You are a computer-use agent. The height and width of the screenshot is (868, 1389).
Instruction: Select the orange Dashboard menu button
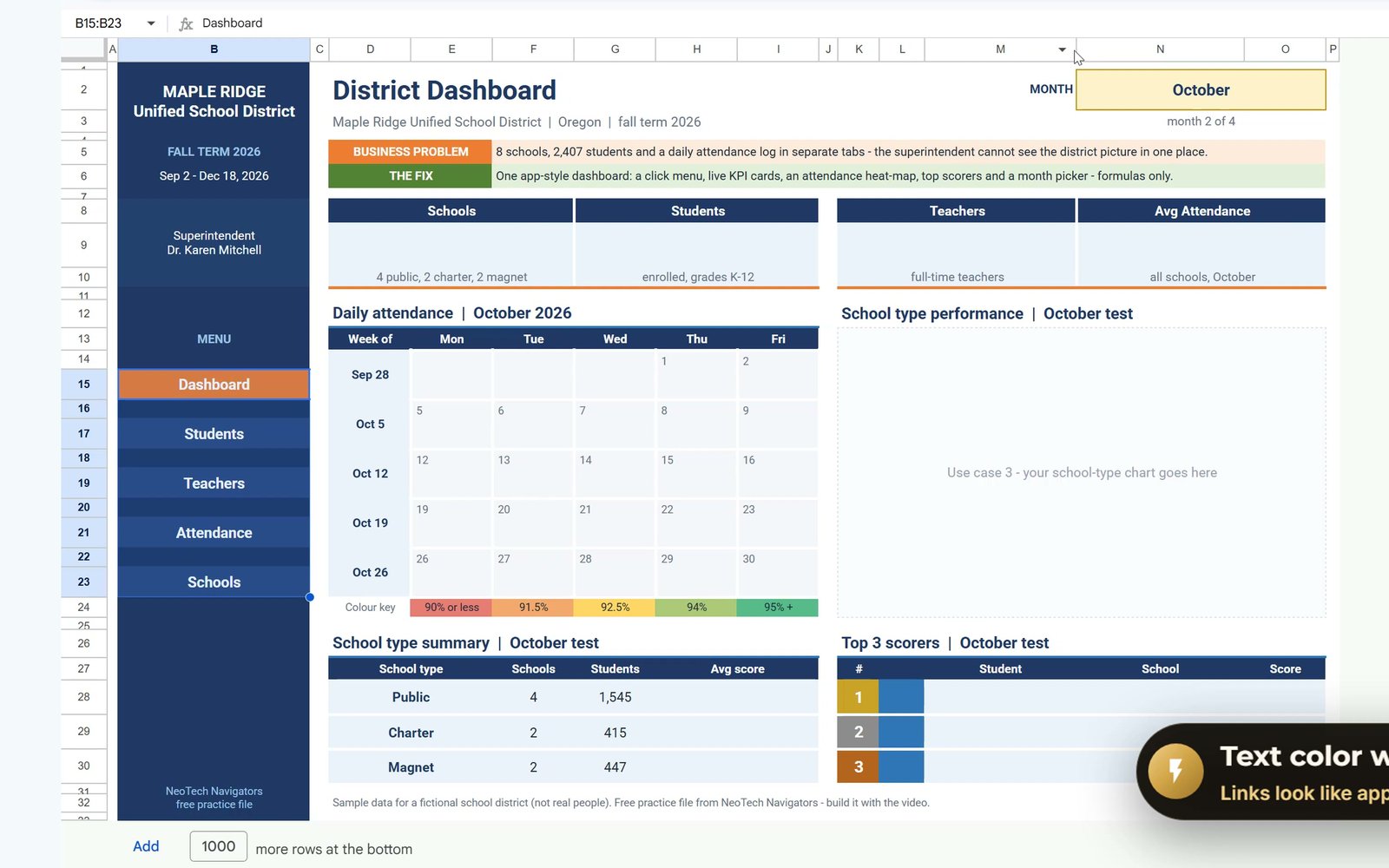[214, 385]
